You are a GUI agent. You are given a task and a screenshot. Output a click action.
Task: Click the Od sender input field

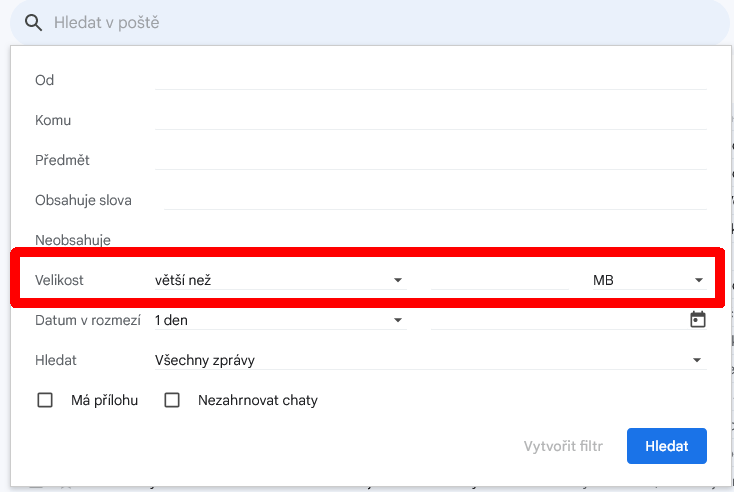(430, 80)
